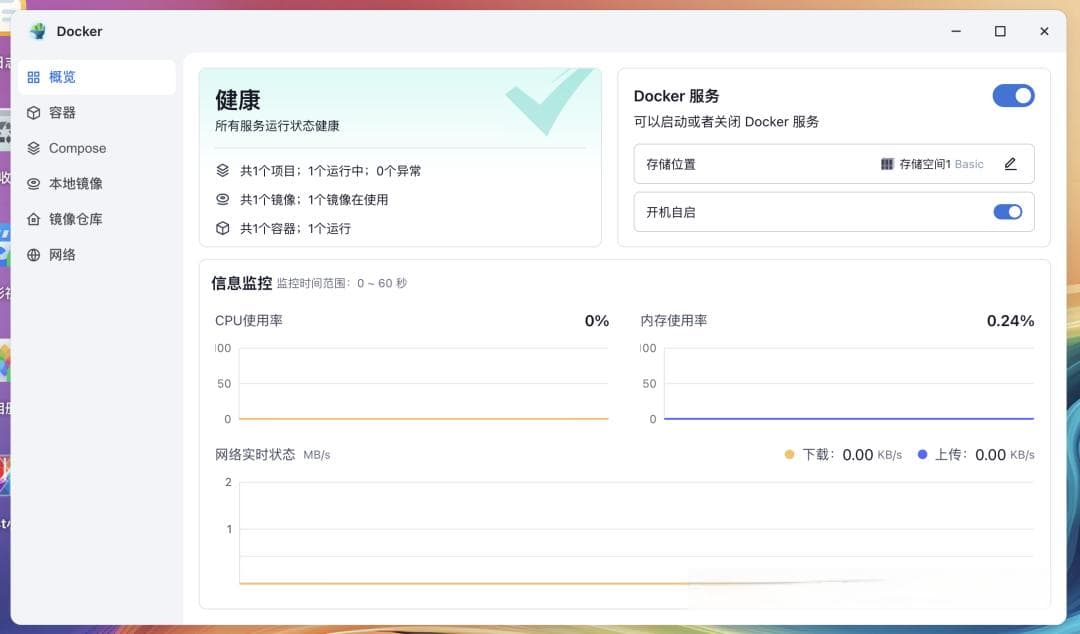Click the Docker 服务 heading
The image size is (1080, 634).
(x=676, y=96)
